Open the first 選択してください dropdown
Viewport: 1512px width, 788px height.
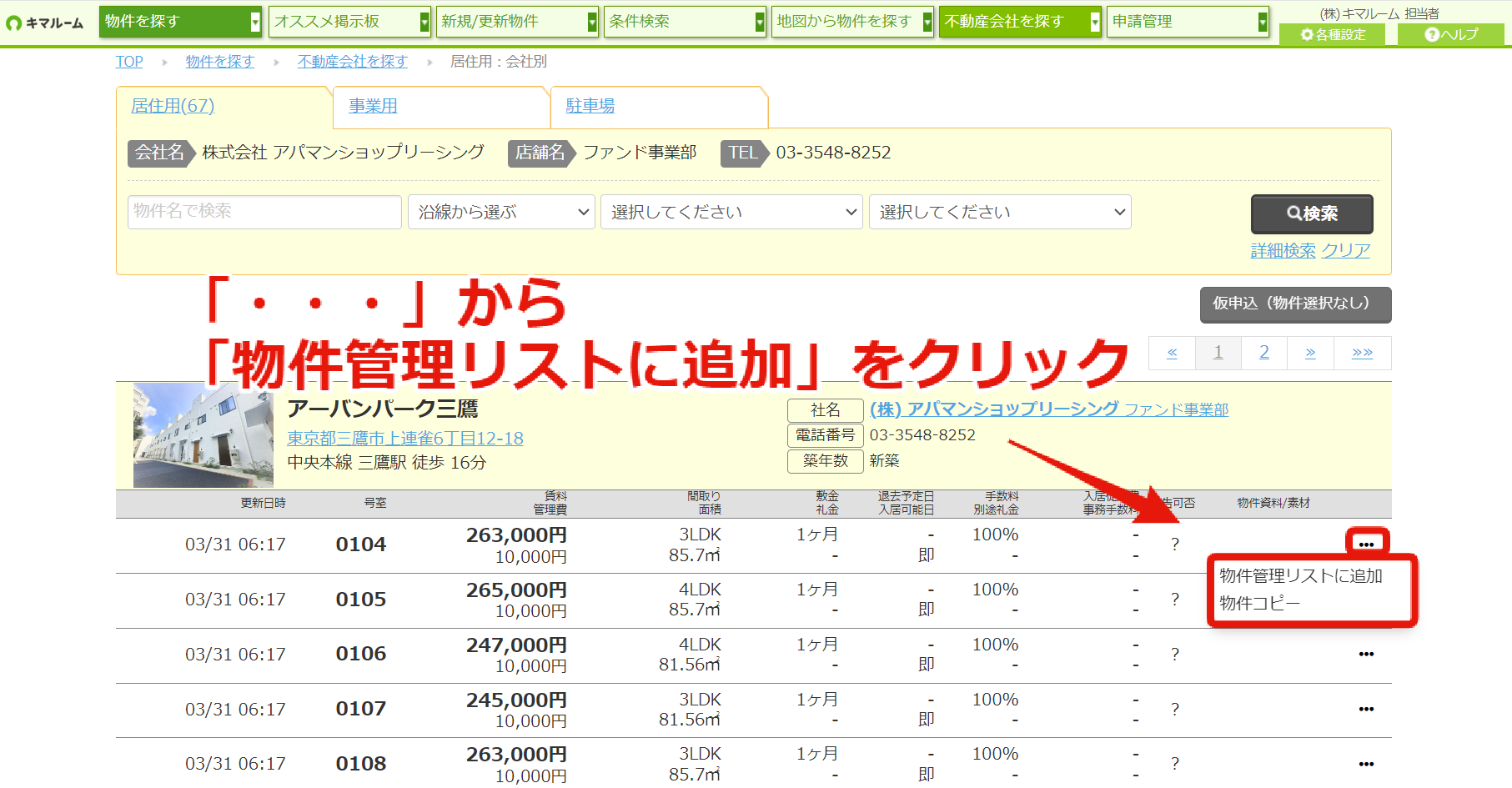[x=731, y=212]
